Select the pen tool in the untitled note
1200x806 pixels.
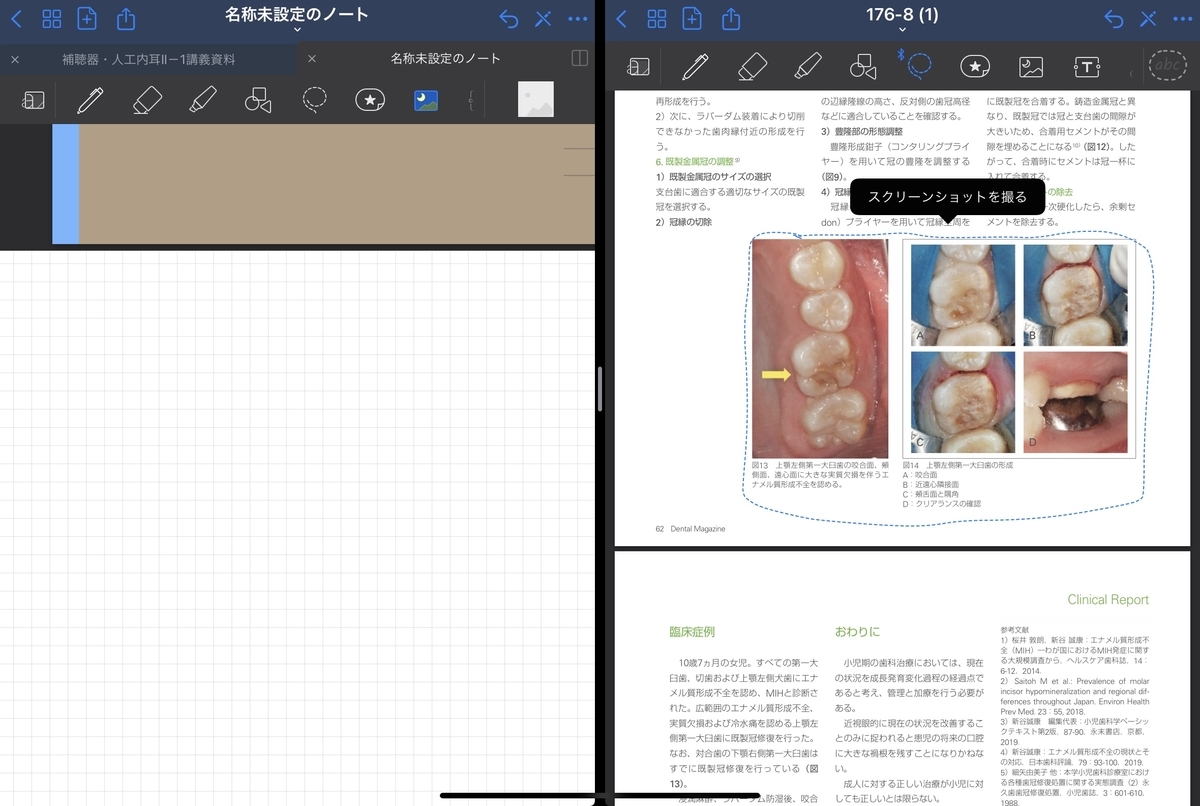(91, 99)
